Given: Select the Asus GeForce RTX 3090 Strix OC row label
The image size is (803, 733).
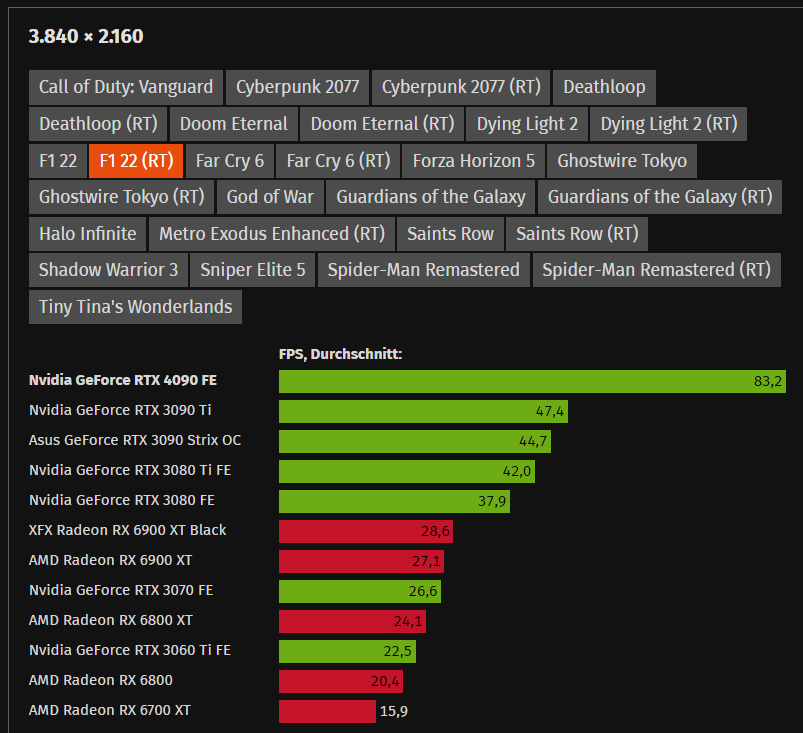Looking at the screenshot, I should click(135, 440).
